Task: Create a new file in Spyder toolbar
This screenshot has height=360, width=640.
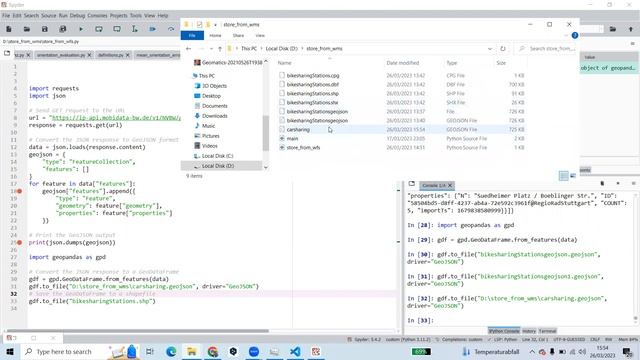Action: click(x=9, y=29)
